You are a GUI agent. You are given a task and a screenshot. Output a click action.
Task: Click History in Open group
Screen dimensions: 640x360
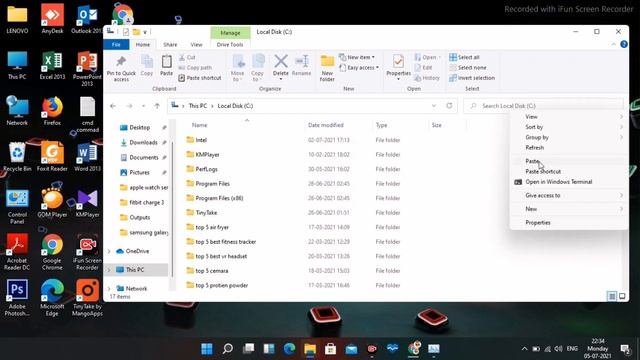pyautogui.click(x=427, y=78)
